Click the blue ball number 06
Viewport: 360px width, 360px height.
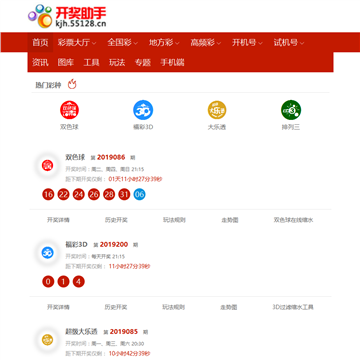tap(139, 194)
